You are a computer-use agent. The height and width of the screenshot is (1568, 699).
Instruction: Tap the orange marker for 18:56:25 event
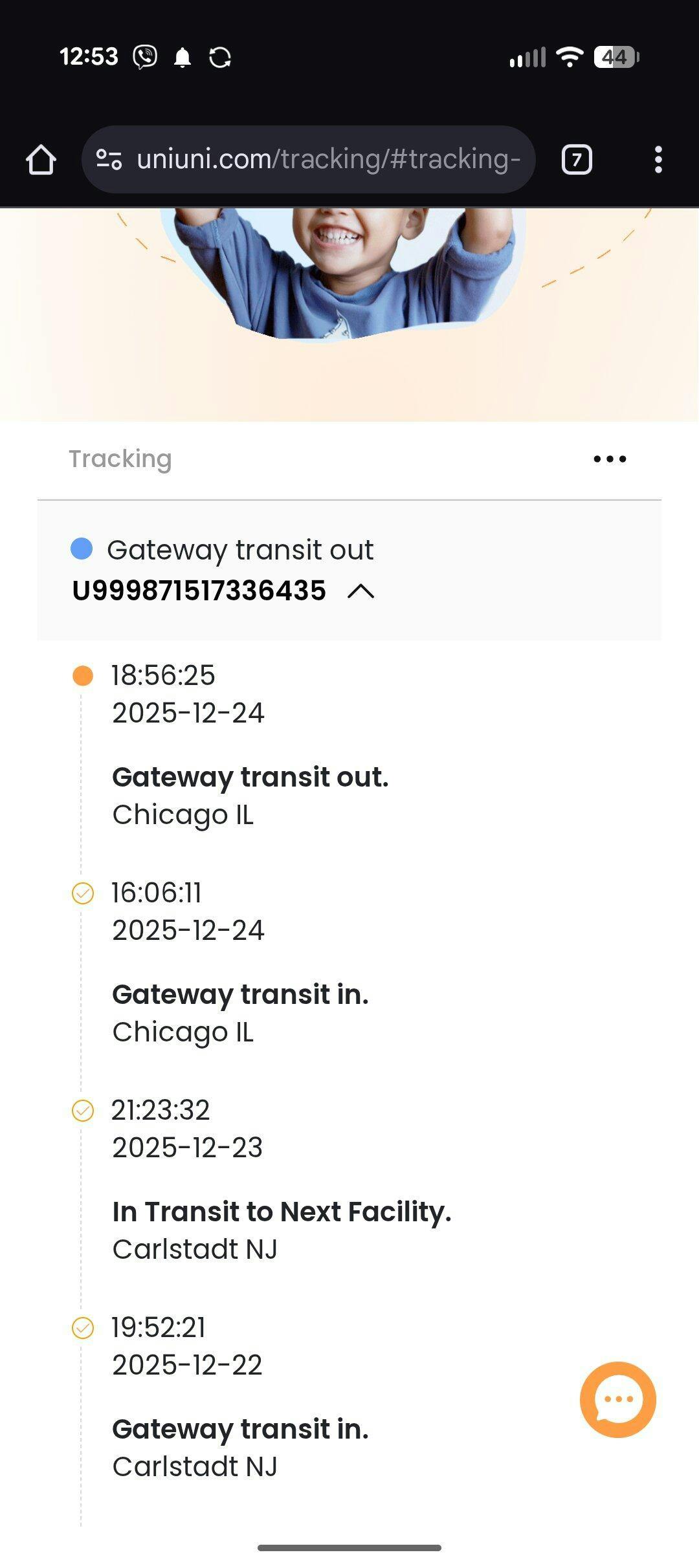point(82,676)
